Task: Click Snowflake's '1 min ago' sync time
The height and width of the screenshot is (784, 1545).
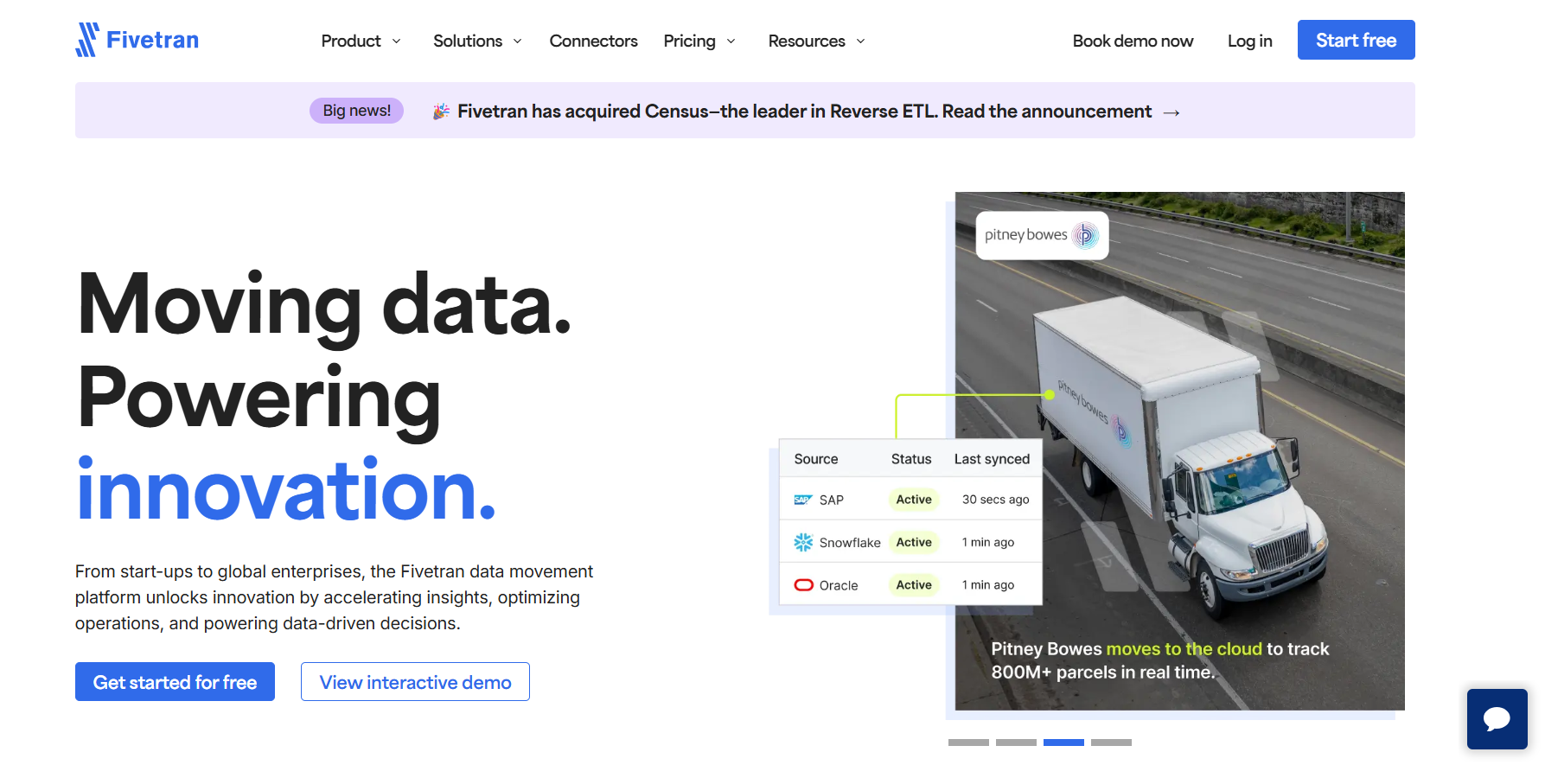Action: pyautogui.click(x=988, y=542)
